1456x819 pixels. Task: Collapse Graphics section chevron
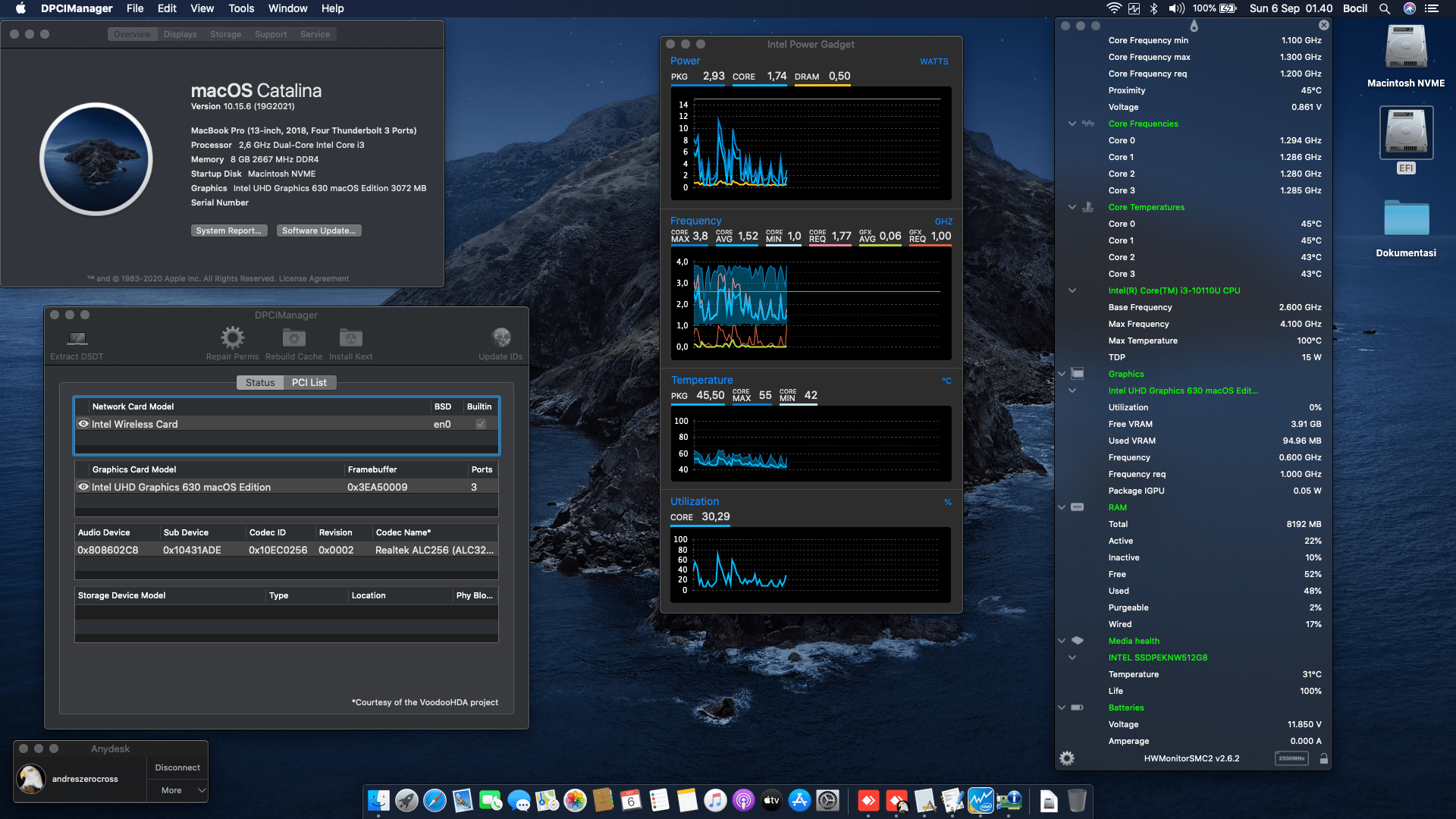click(1062, 374)
